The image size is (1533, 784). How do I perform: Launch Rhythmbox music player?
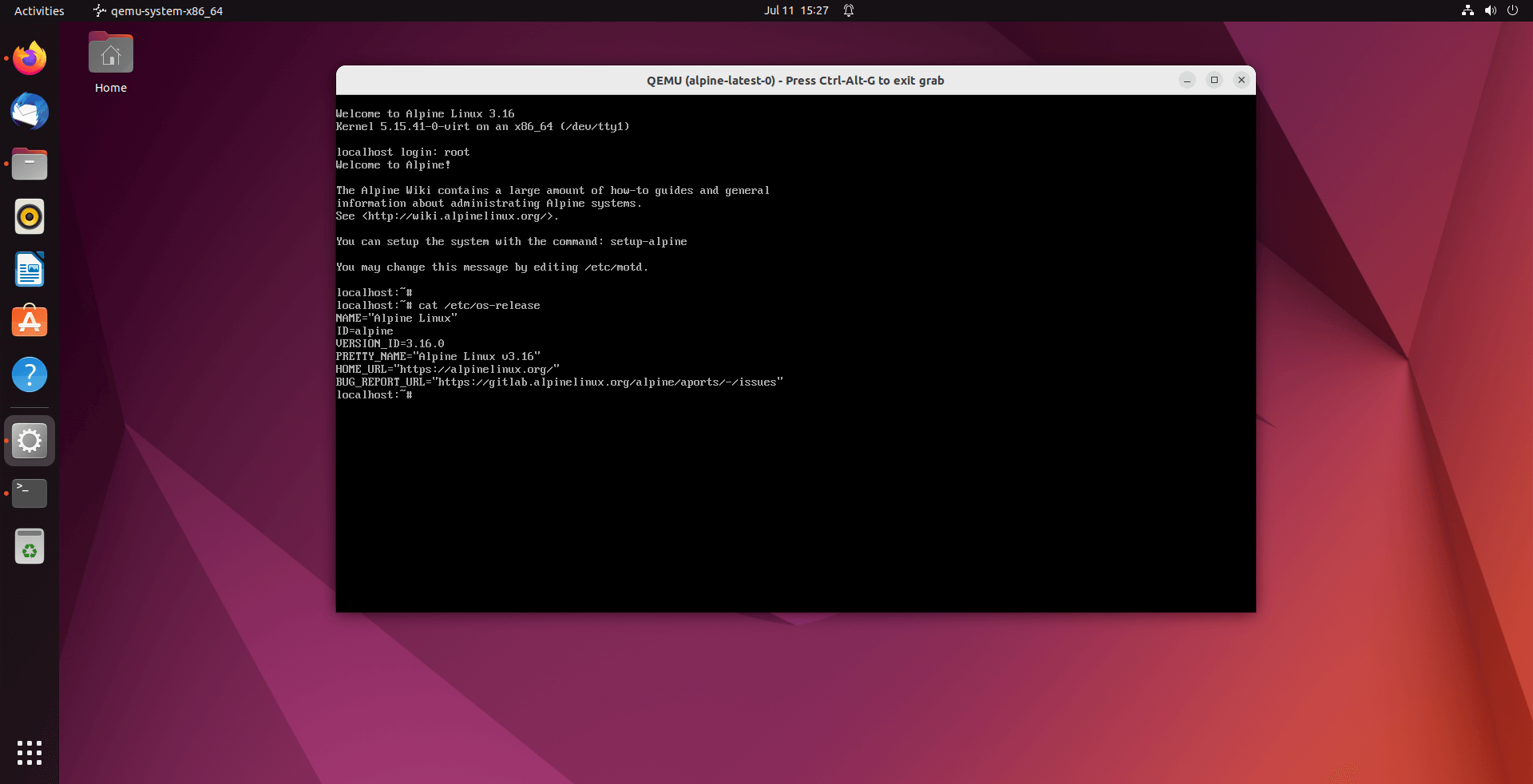click(30, 216)
